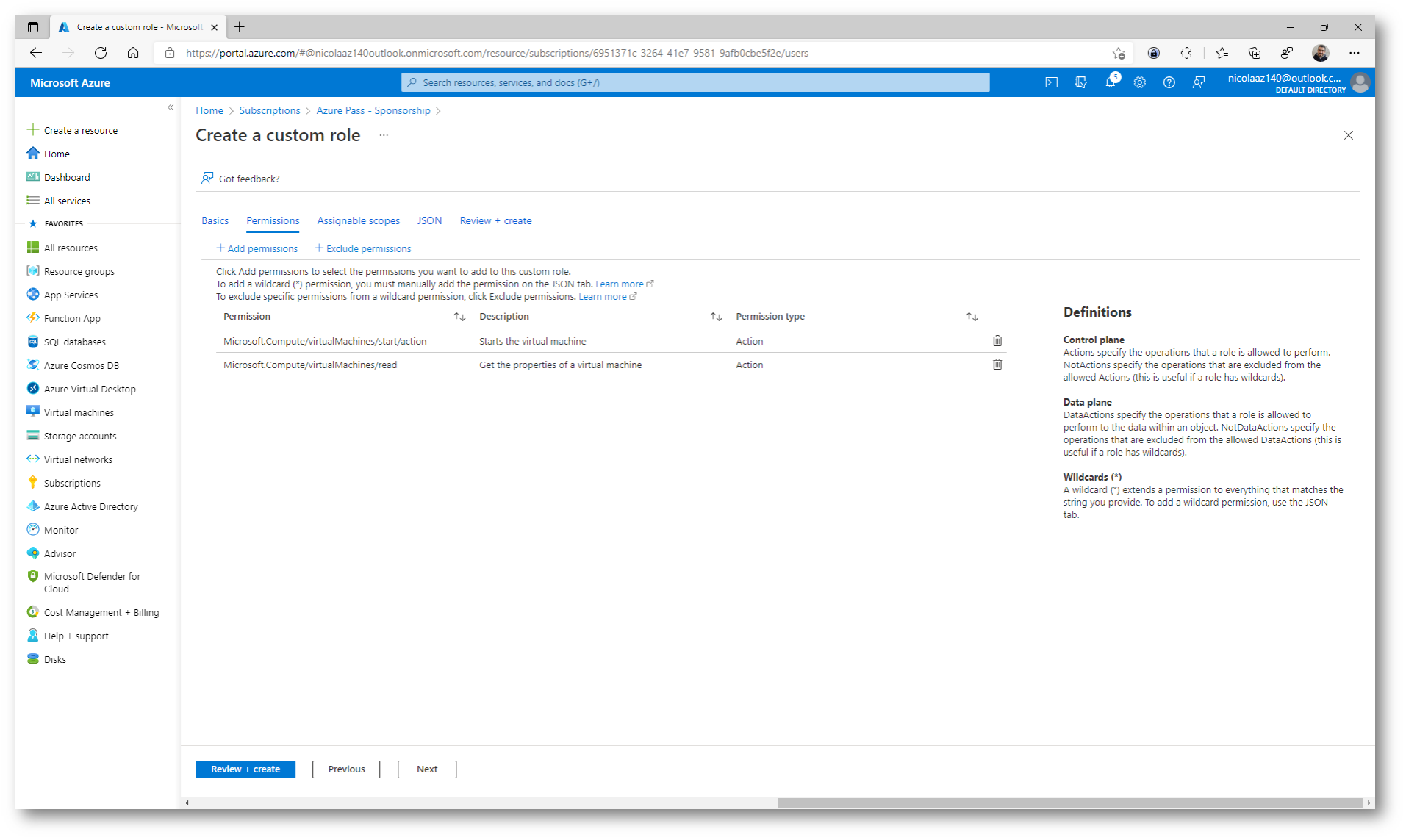The image size is (1406, 840).
Task: Click the Next button
Action: click(427, 769)
